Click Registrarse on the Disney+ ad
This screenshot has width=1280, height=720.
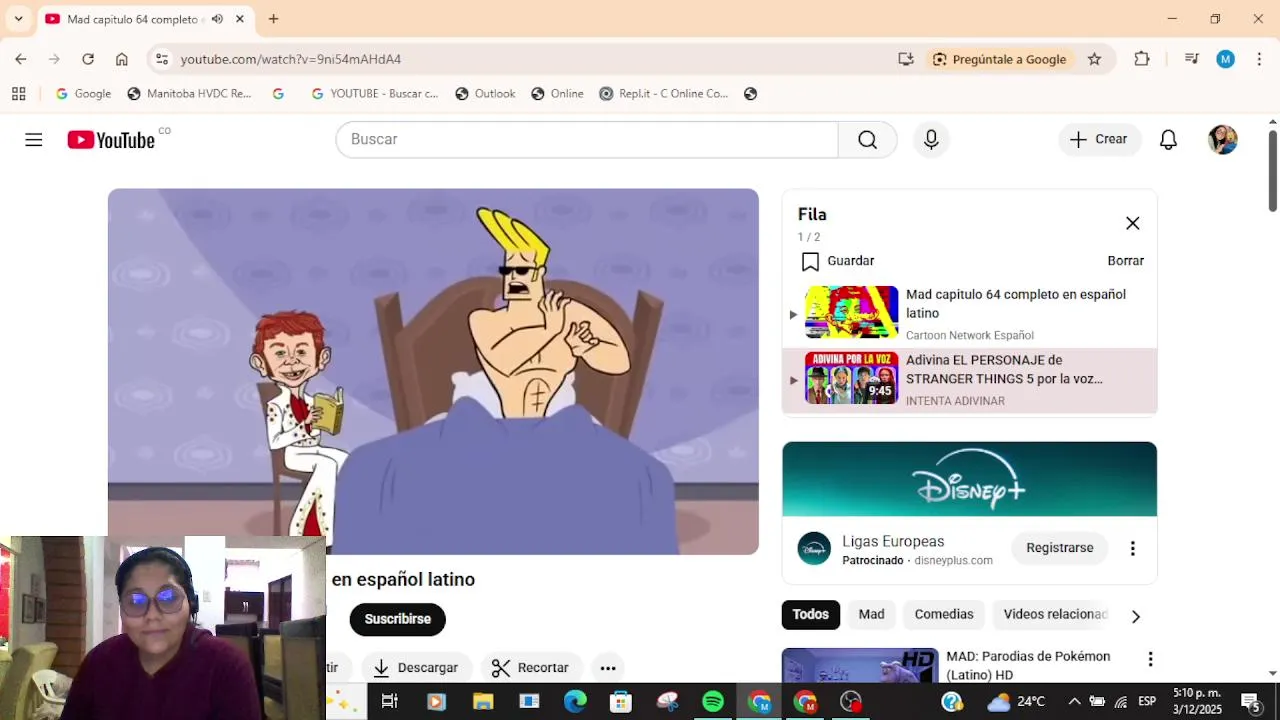tap(1059, 548)
